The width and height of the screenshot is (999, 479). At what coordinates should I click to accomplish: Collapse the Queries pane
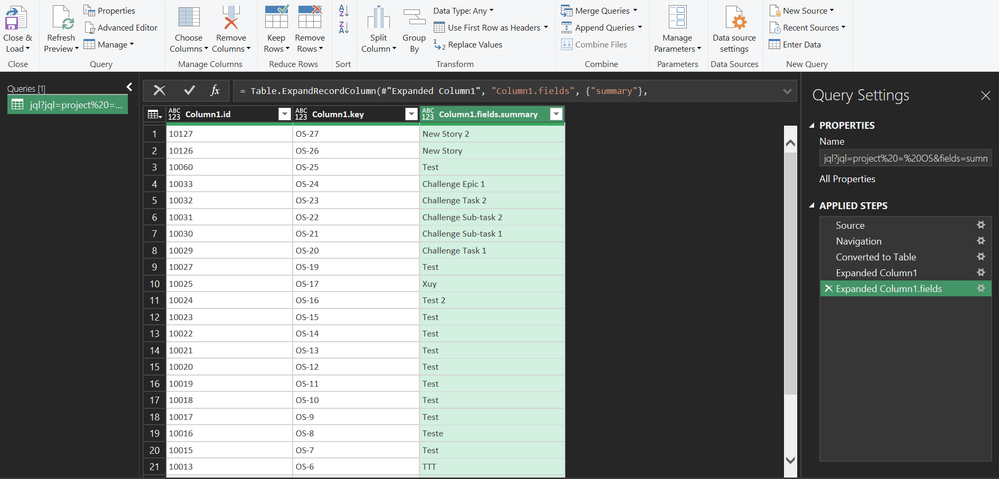click(x=129, y=88)
